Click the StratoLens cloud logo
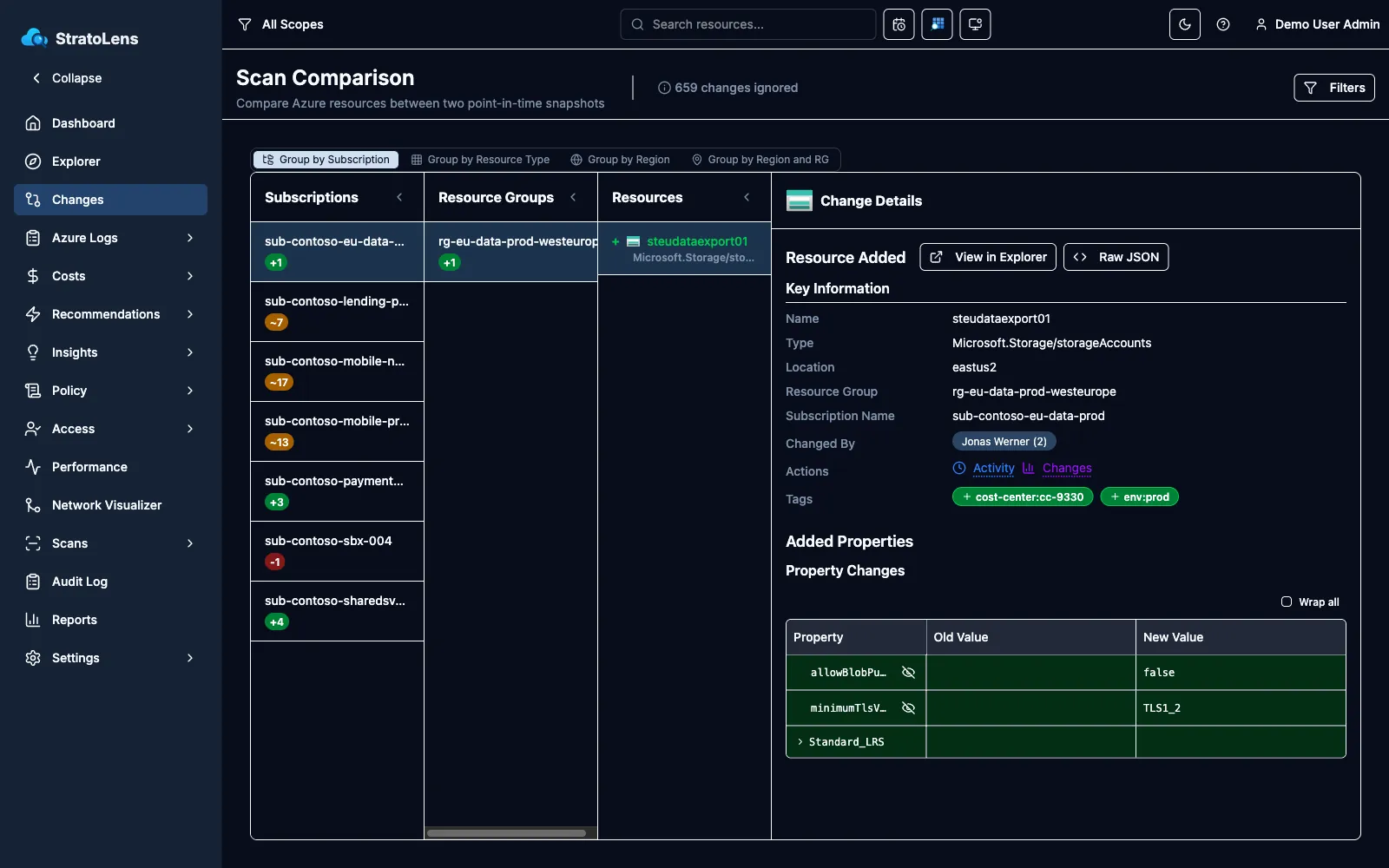1389x868 pixels. coord(35,37)
